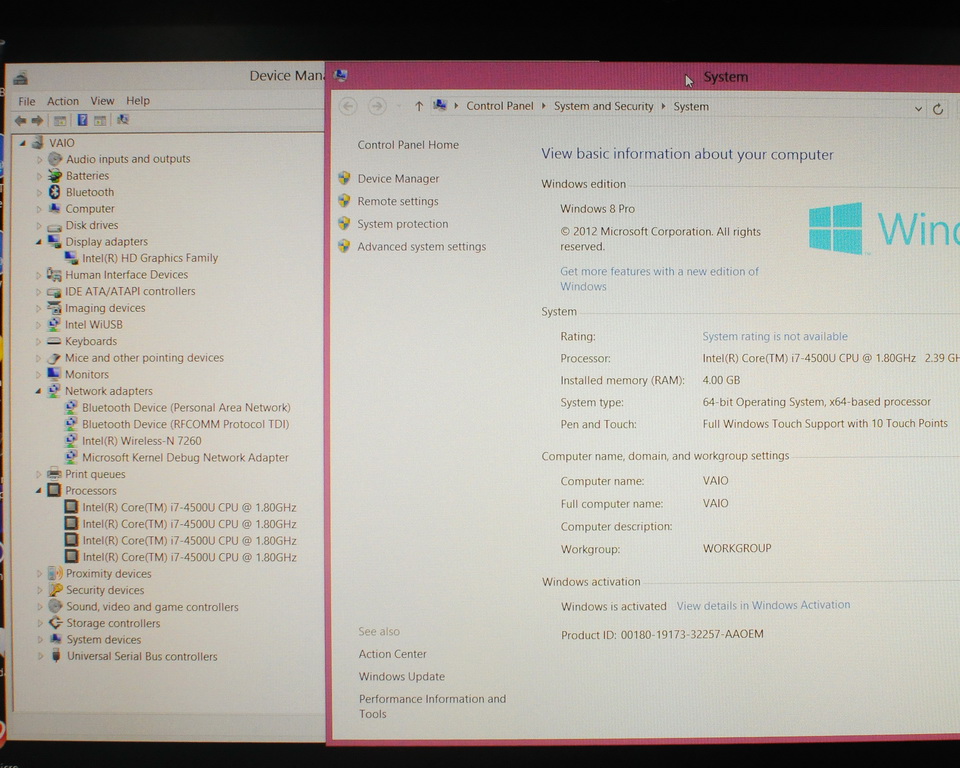The height and width of the screenshot is (768, 960).
Task: Expand the Bluetooth category
Action: 39,192
